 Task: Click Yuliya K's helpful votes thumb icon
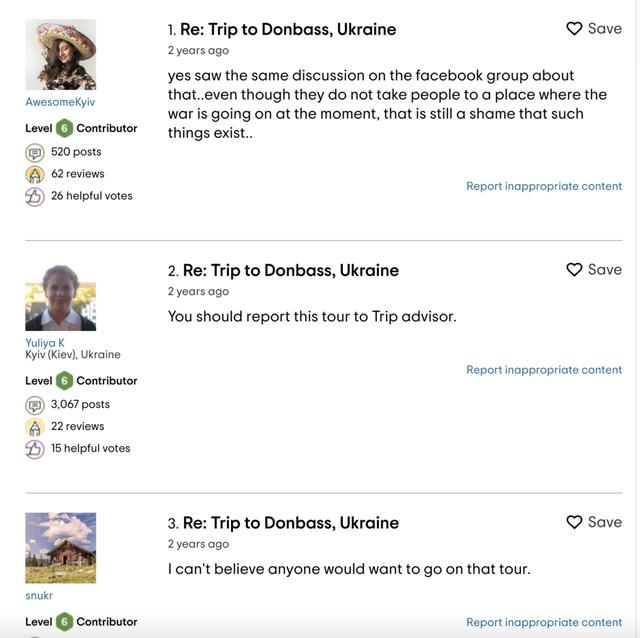pos(35,449)
